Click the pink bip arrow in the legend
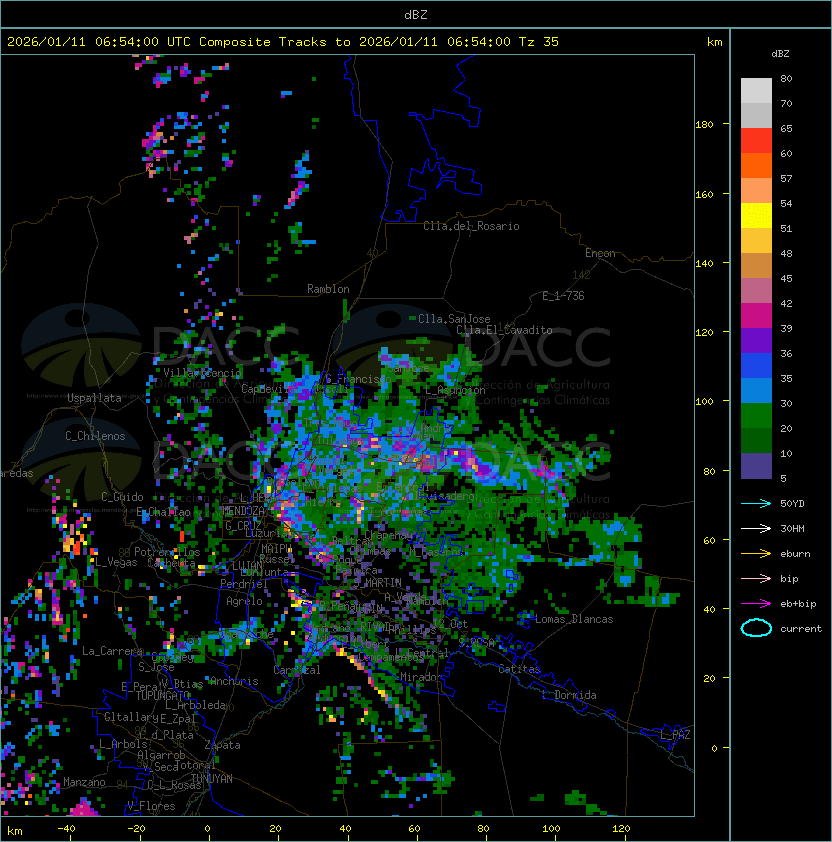 coord(756,578)
